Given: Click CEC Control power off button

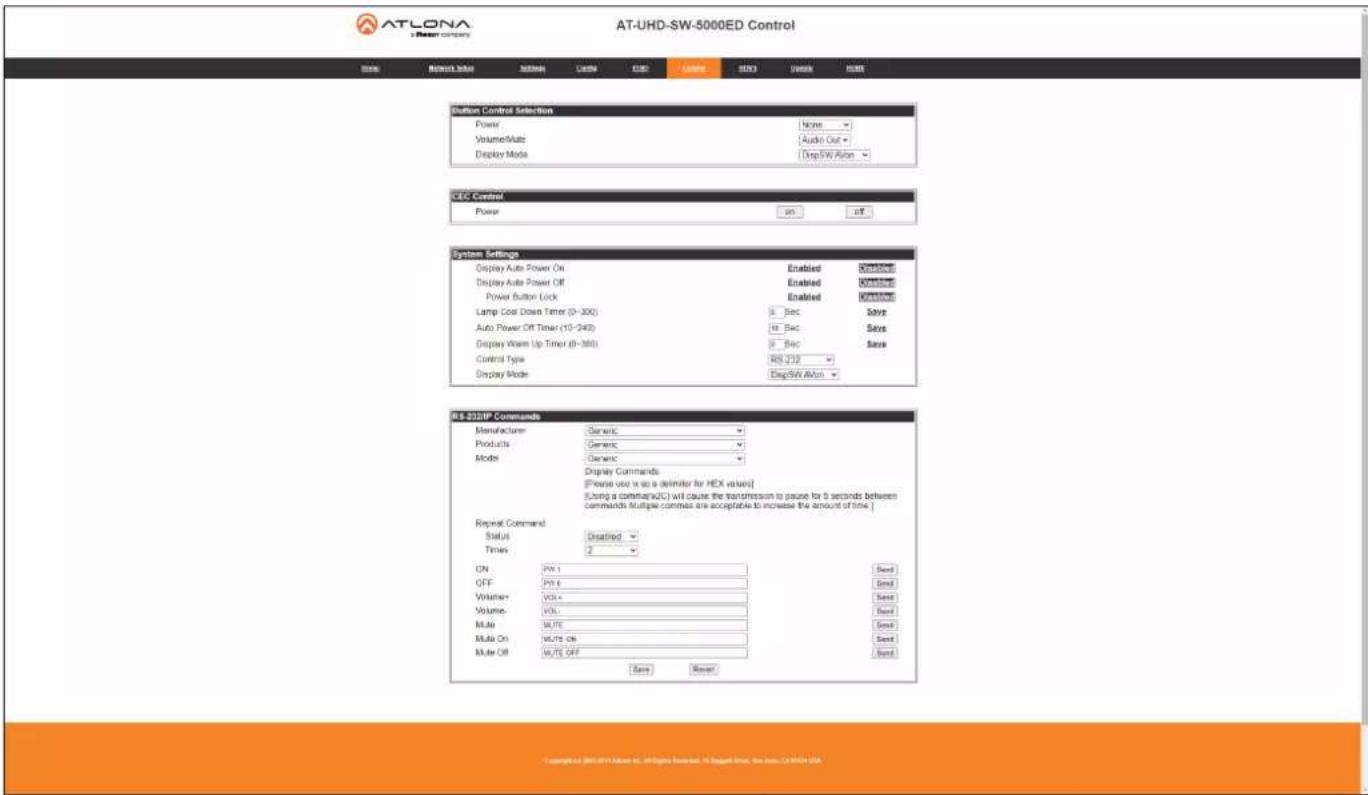Looking at the screenshot, I should (857, 212).
